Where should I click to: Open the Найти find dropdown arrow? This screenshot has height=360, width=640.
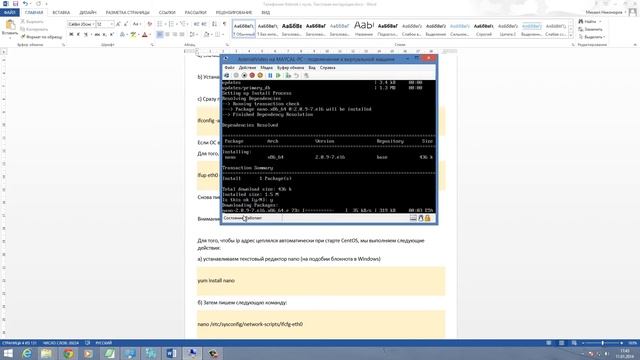(x=600, y=21)
